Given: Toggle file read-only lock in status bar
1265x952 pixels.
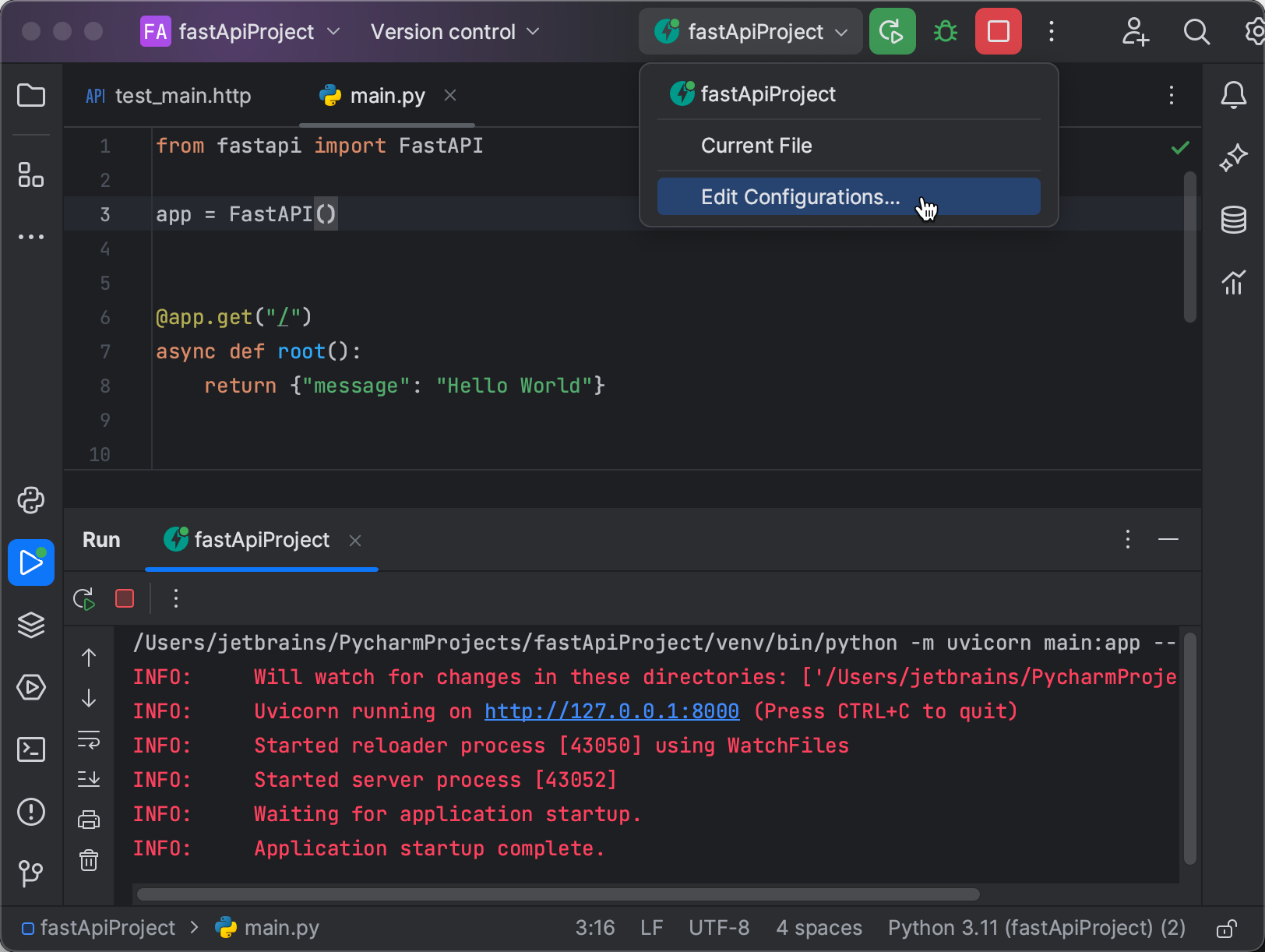Looking at the screenshot, I should click(1225, 928).
